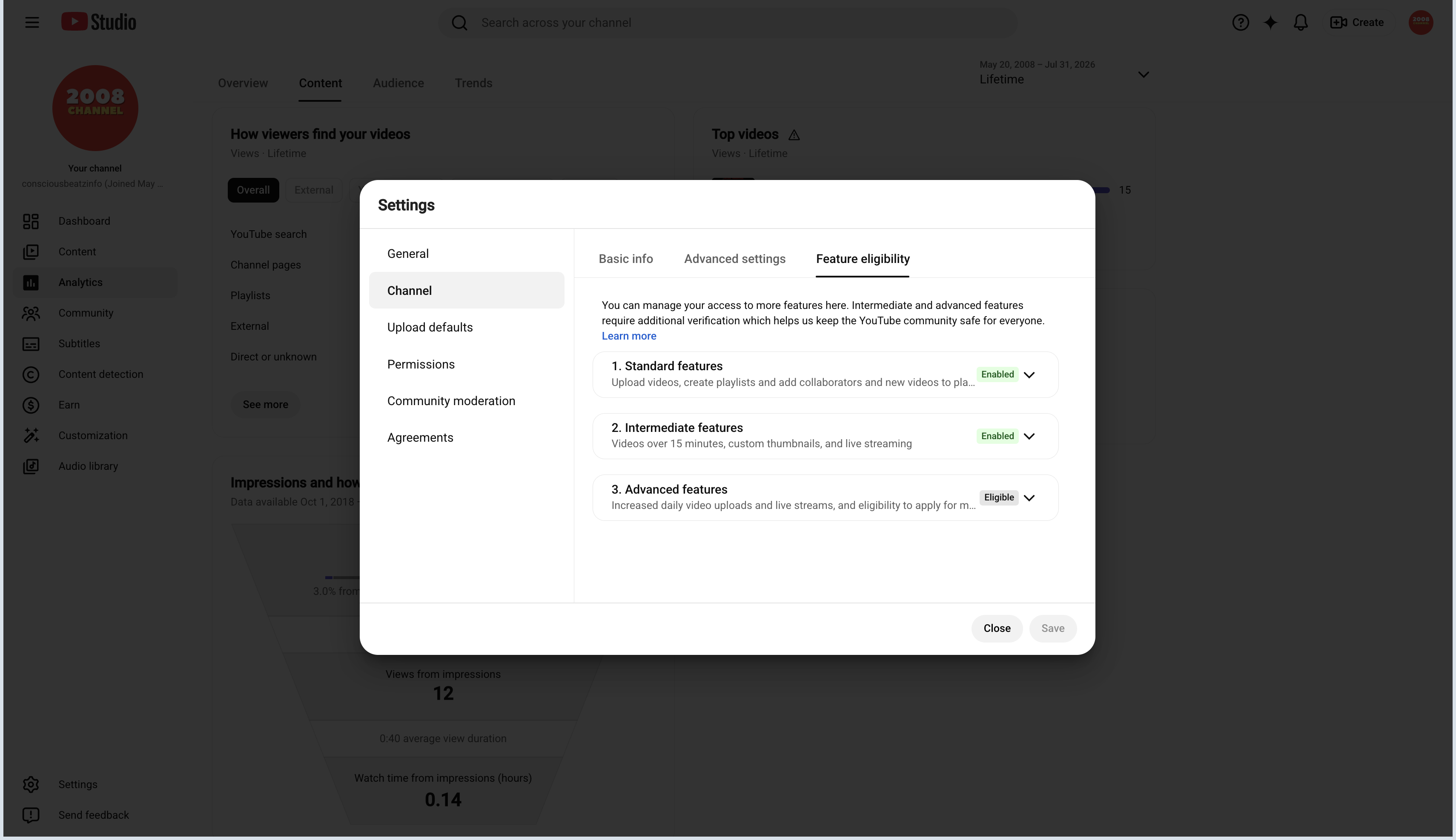Switch to the Trends analytics tab
The height and width of the screenshot is (840, 1456).
tap(474, 83)
